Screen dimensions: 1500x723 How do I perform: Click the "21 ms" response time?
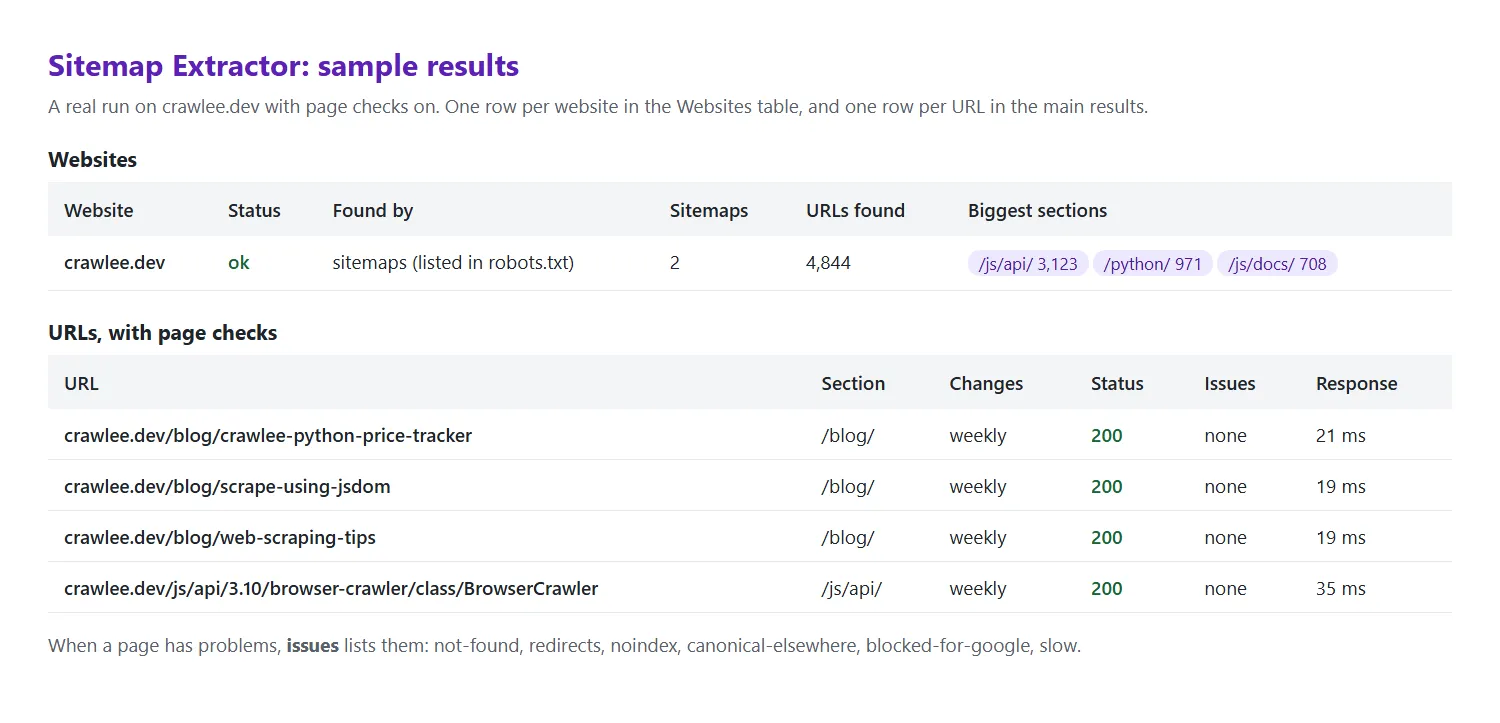click(x=1341, y=436)
